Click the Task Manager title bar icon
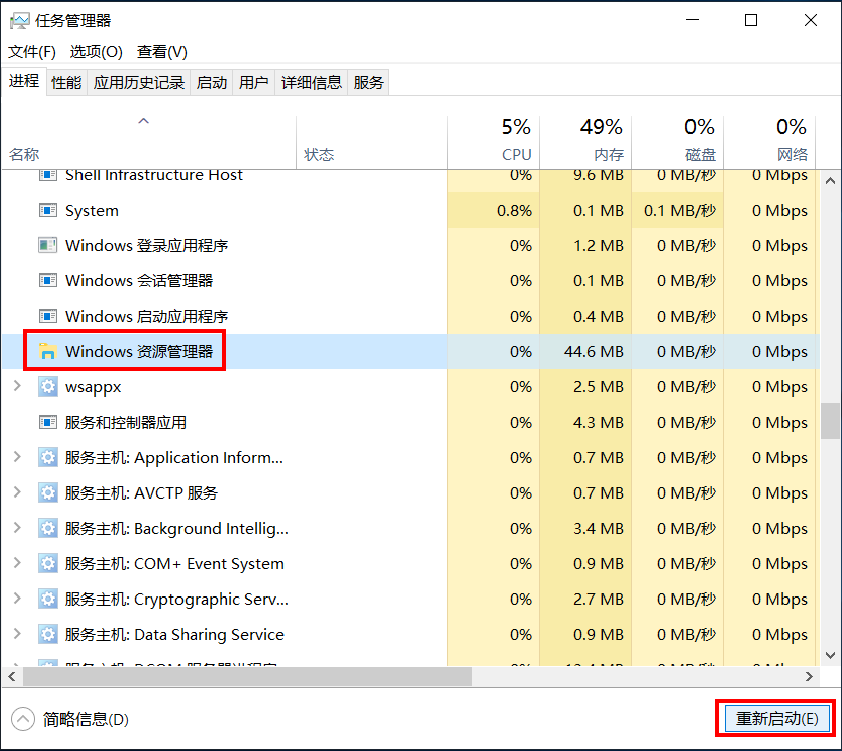Viewport: 842px width, 751px height. click(19, 20)
